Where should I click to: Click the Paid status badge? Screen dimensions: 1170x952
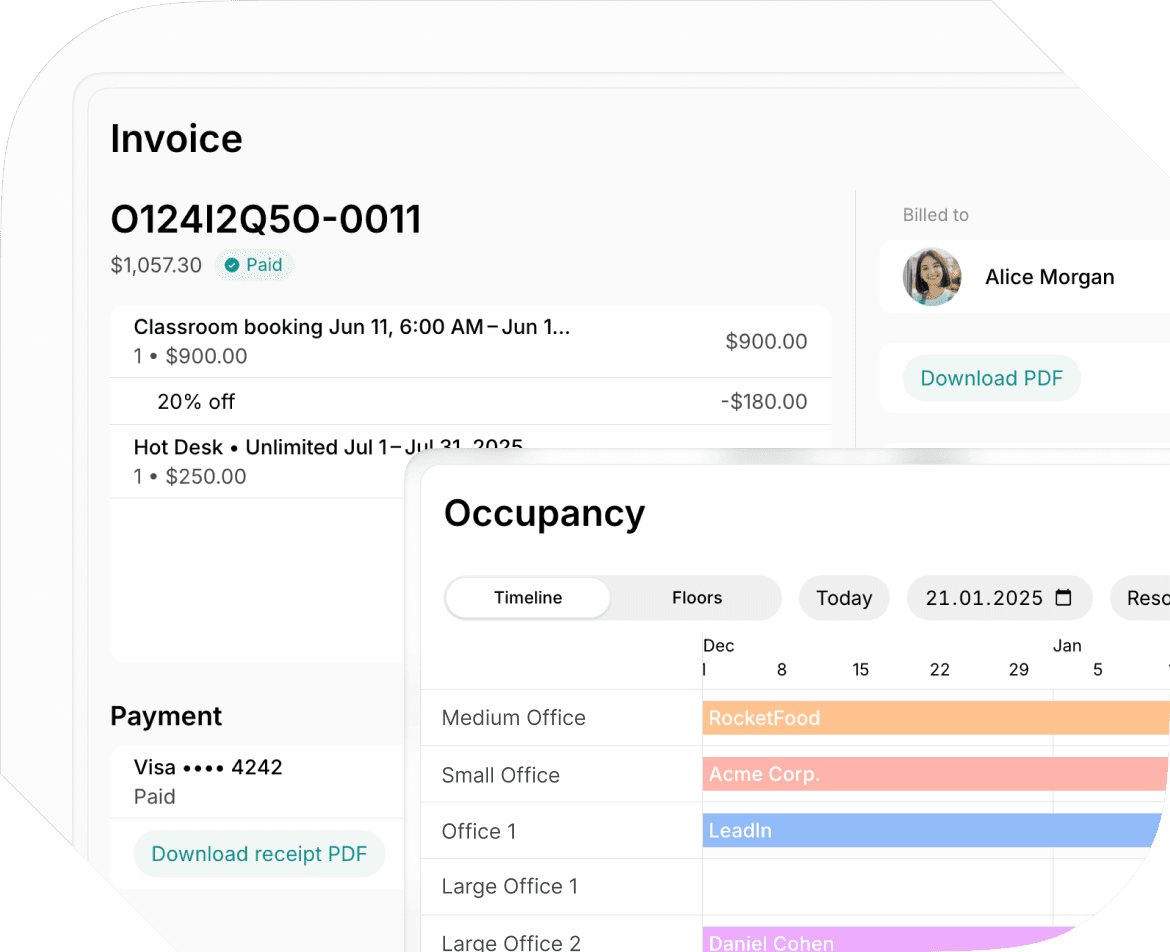254,265
